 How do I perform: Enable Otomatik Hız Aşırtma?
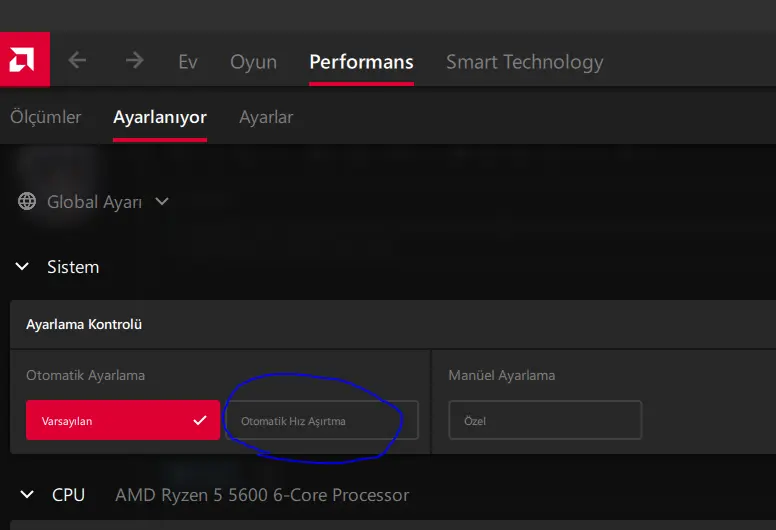coord(322,420)
